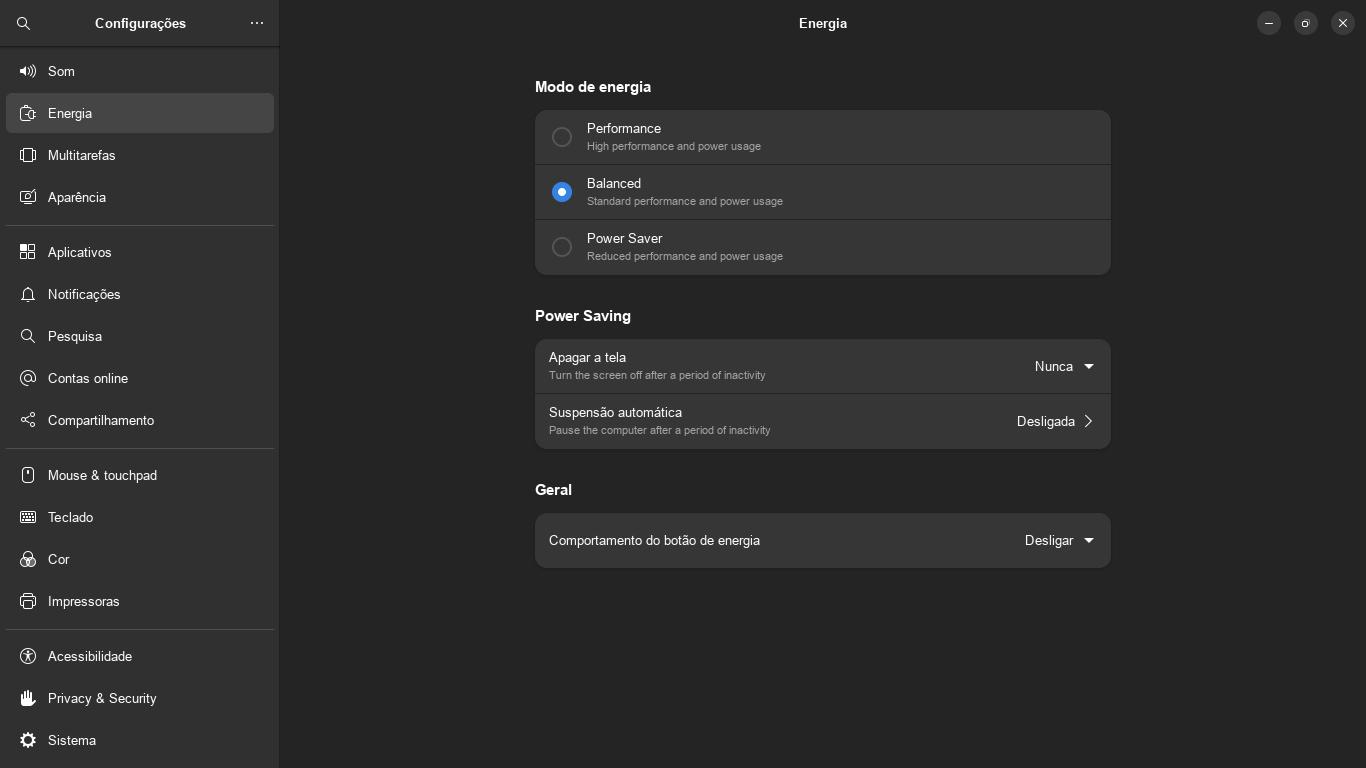Click the Aplicativos grid icon
The width and height of the screenshot is (1366, 768).
[x=28, y=252]
